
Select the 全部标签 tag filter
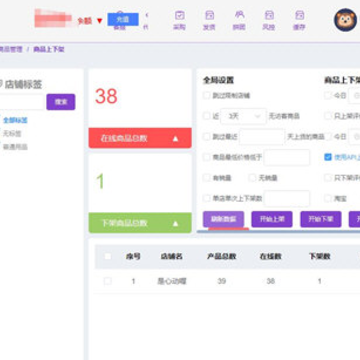pos(15,120)
